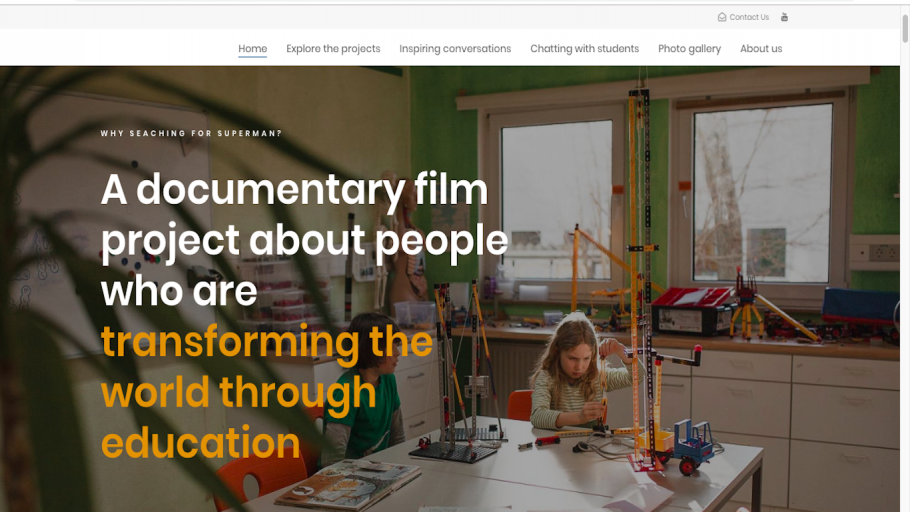Click the 'A documentary film' headline text
The height and width of the screenshot is (512, 910).
point(294,190)
